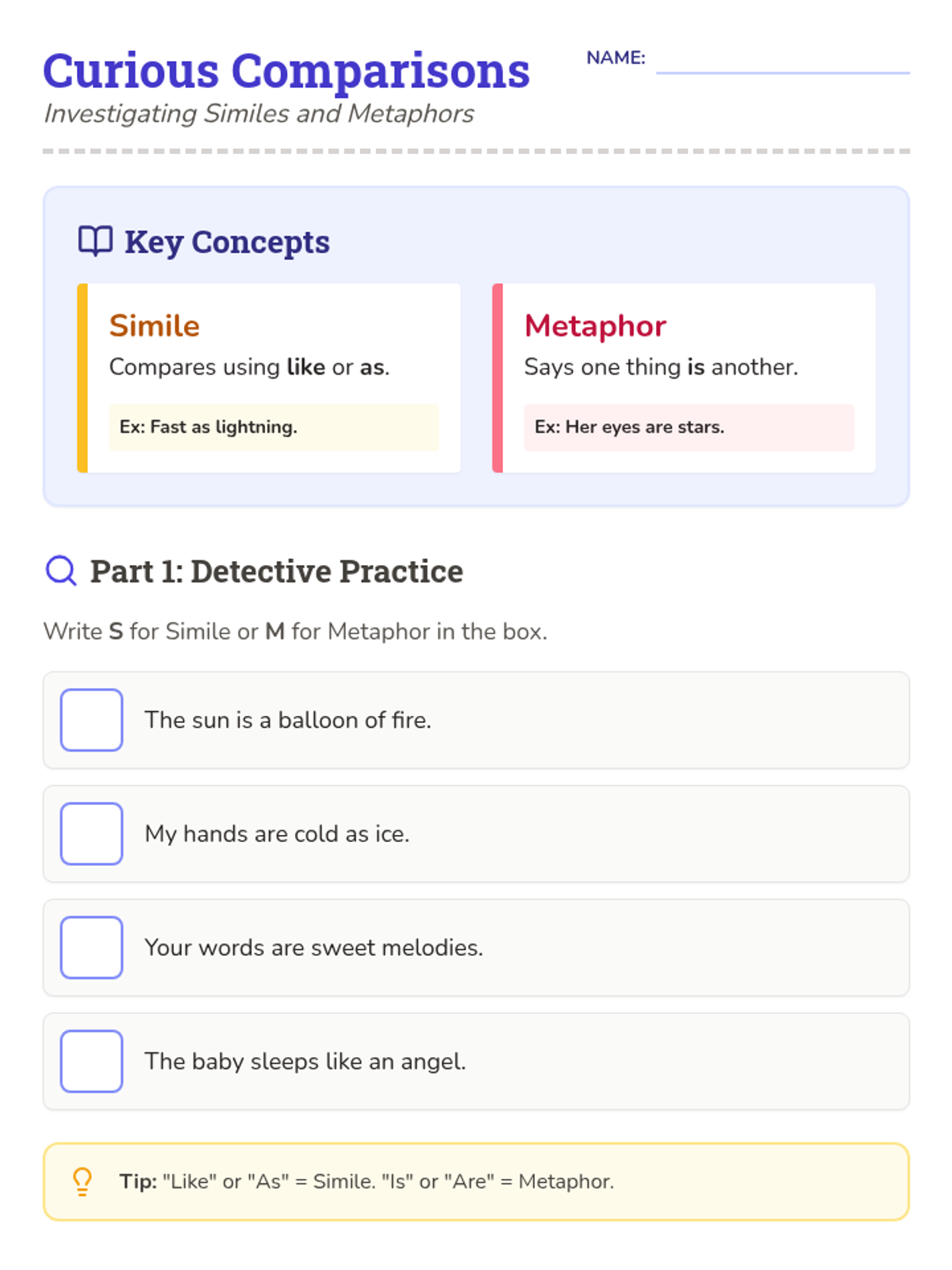Click the Investigating Similes and Metaphors subtitle

coord(259,114)
